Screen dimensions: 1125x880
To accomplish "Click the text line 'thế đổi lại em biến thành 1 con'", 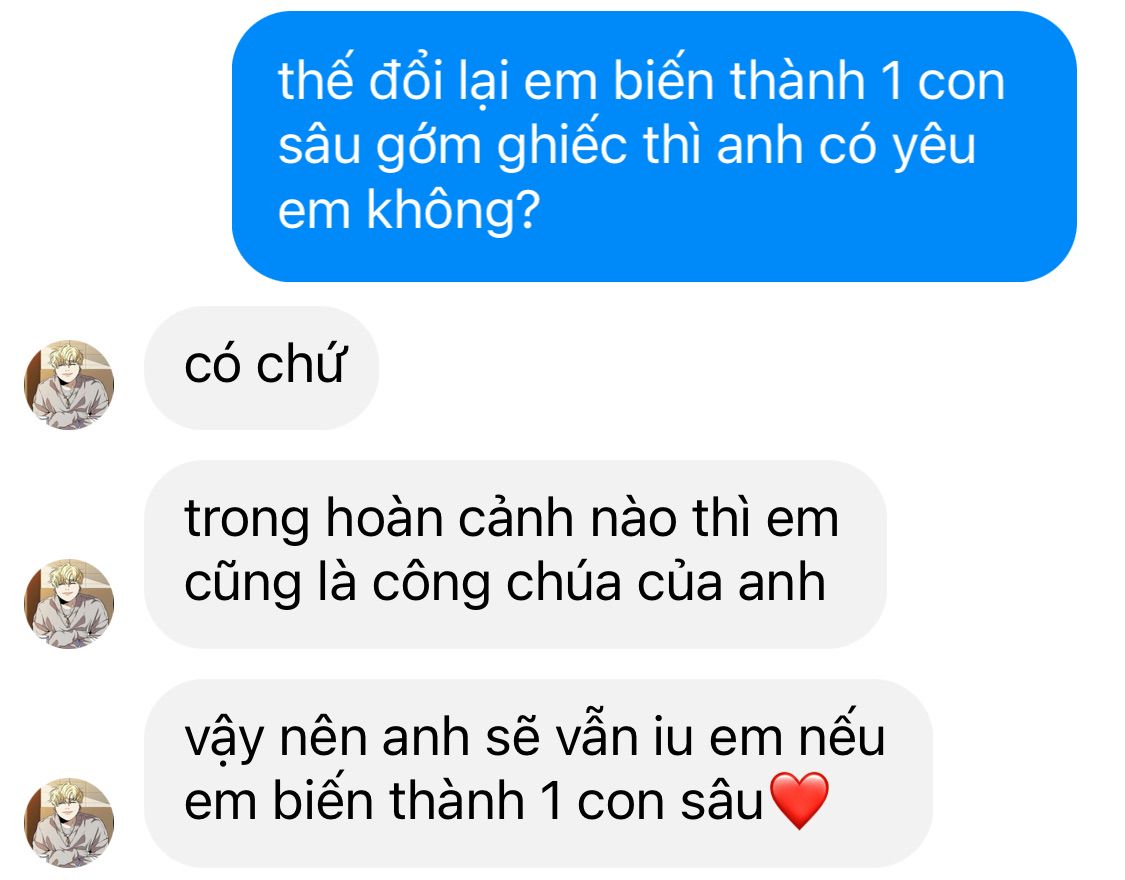I will click(x=641, y=80).
